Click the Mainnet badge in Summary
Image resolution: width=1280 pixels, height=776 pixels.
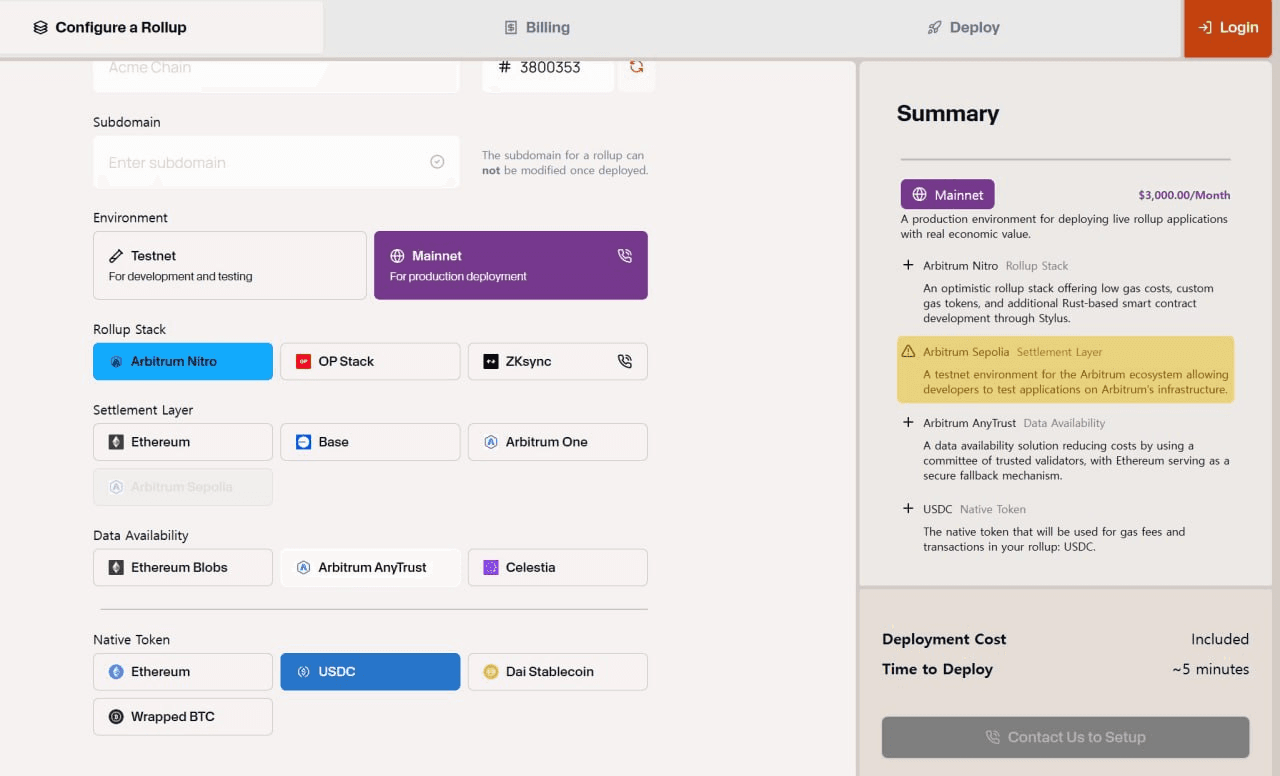click(x=947, y=195)
